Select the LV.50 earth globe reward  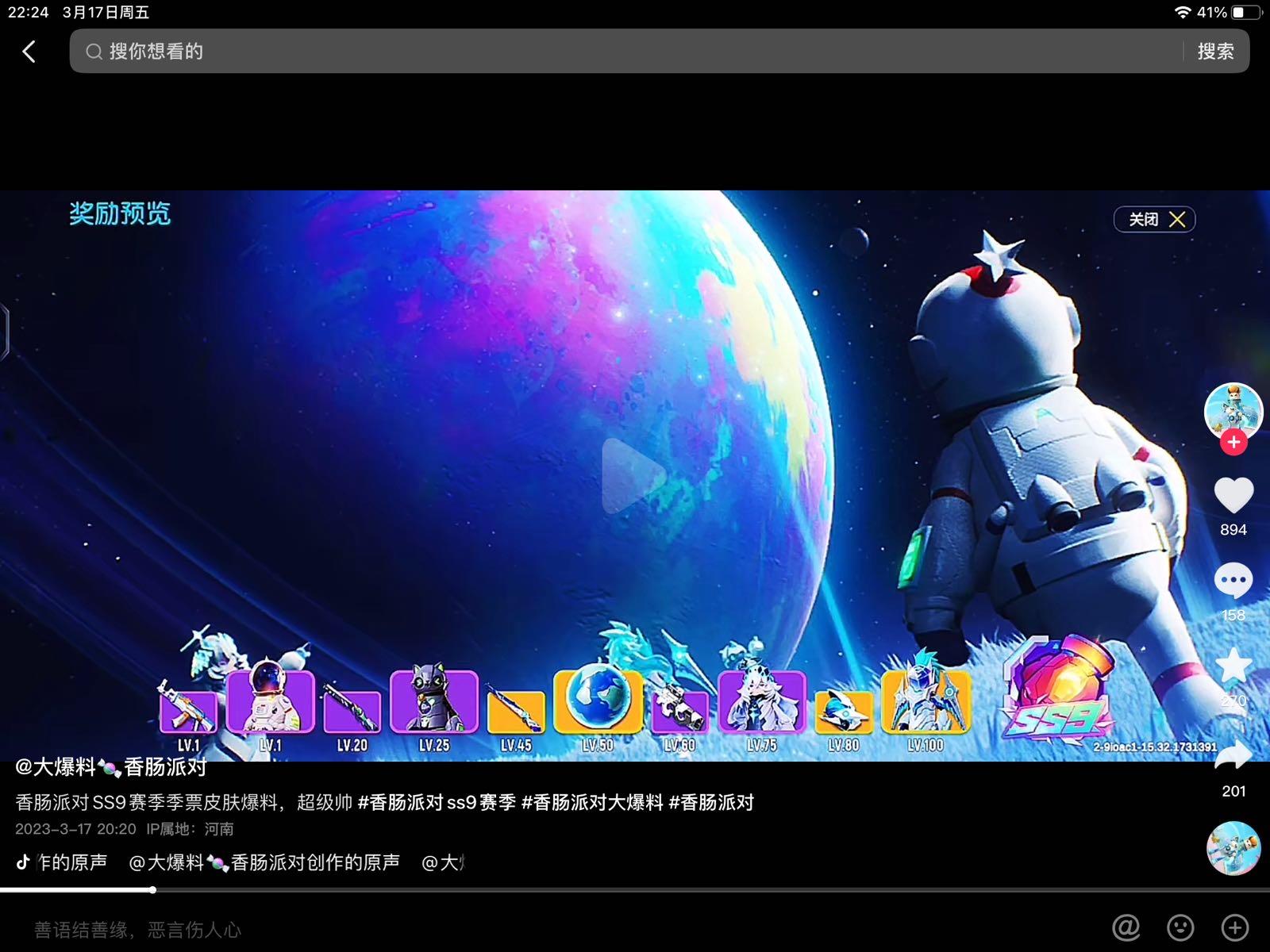point(598,701)
